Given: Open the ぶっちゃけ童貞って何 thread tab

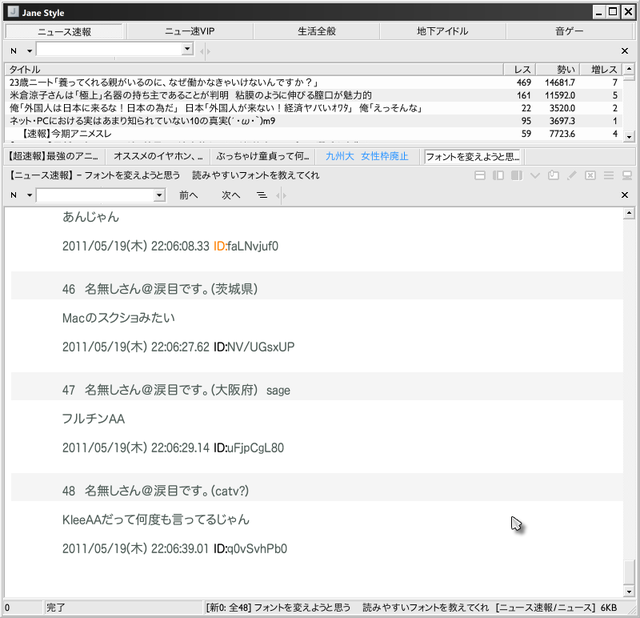Looking at the screenshot, I should (x=263, y=156).
